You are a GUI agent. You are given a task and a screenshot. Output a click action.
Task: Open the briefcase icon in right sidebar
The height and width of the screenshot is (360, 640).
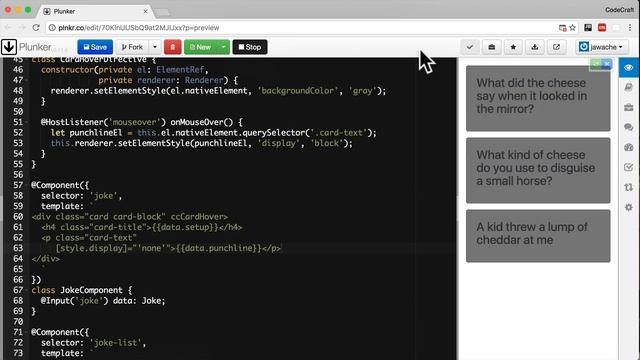[629, 107]
